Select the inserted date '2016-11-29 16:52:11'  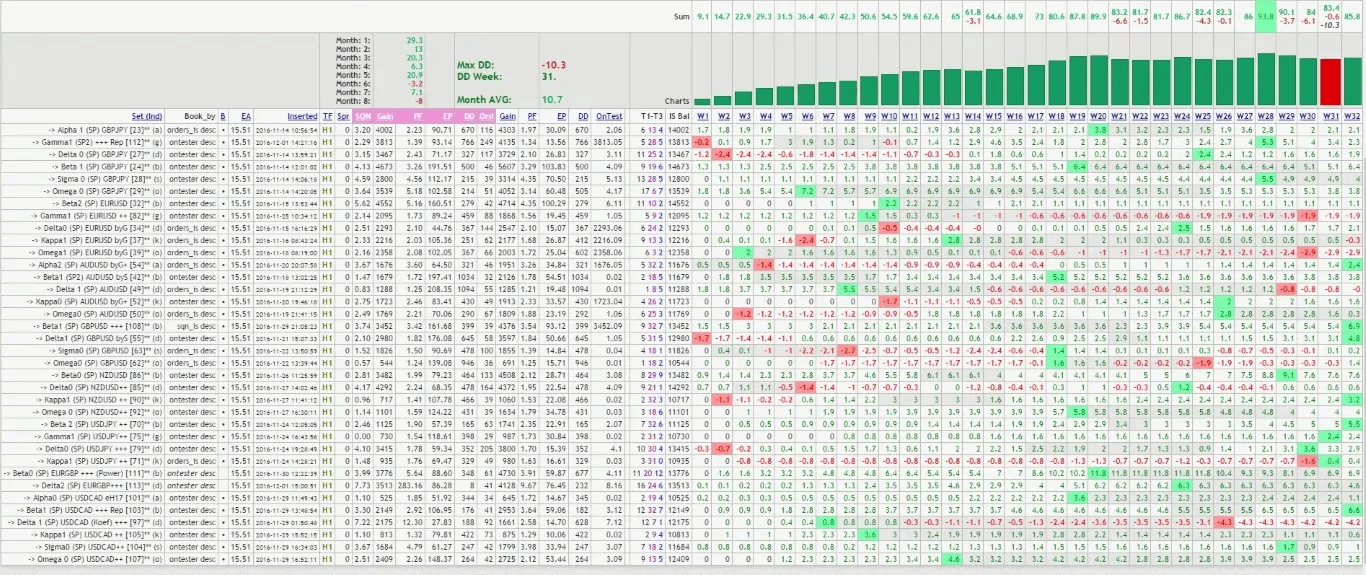(287, 558)
